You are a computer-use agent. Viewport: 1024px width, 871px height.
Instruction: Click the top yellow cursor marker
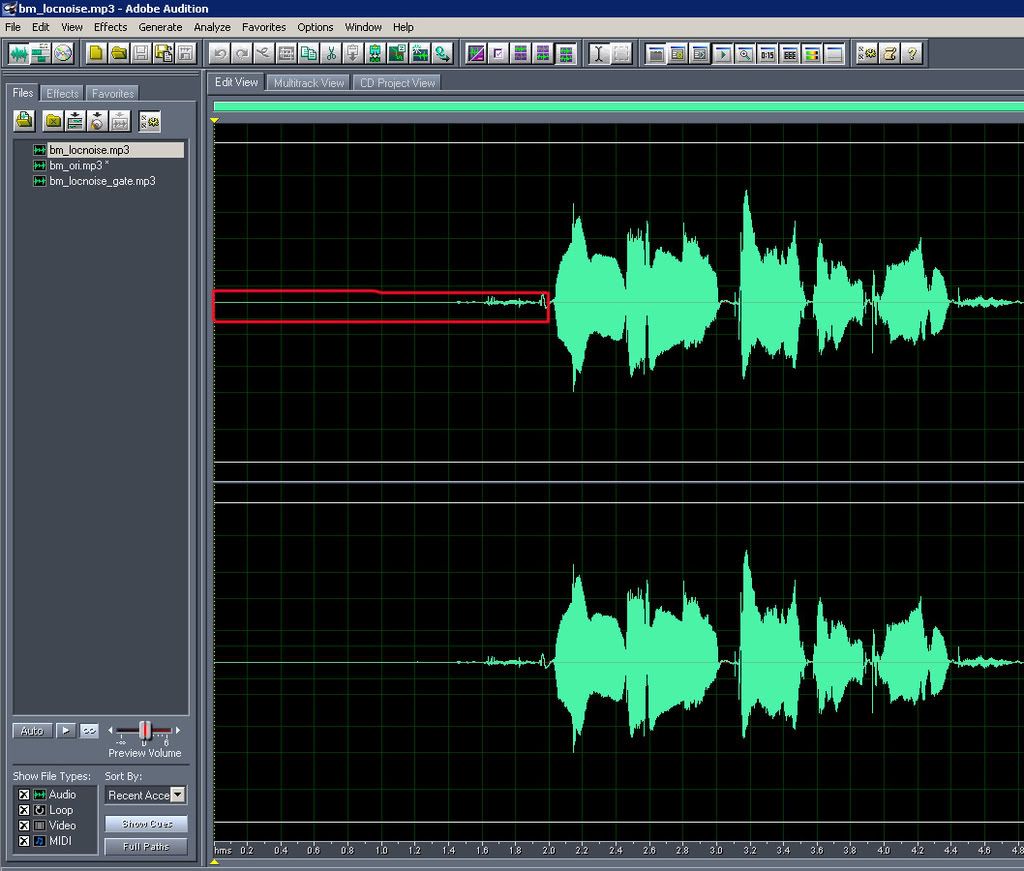(214, 120)
